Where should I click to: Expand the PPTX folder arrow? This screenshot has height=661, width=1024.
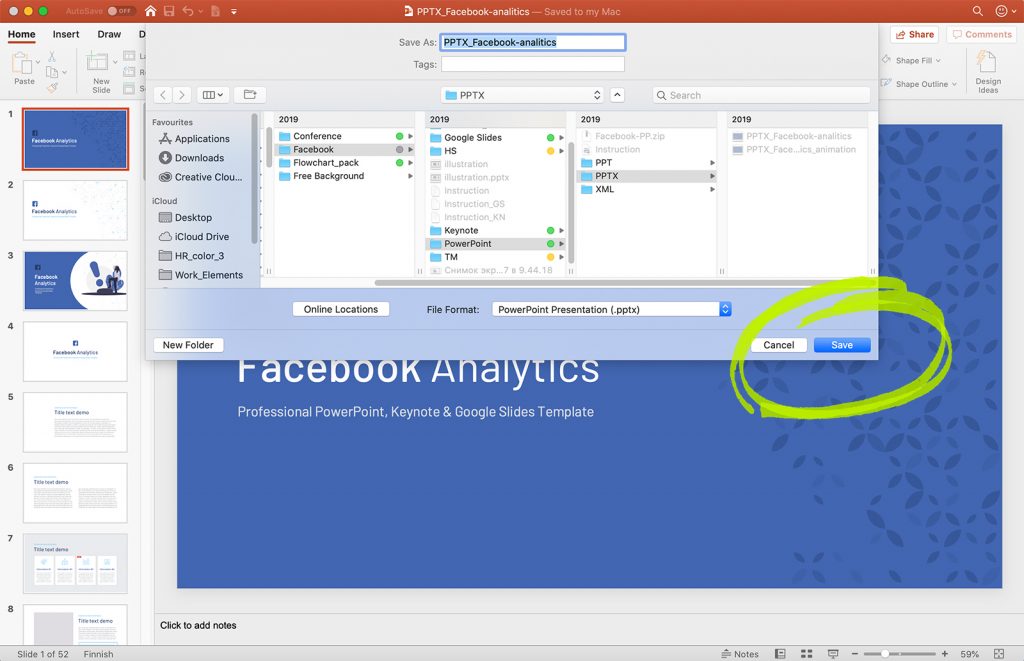(x=712, y=176)
